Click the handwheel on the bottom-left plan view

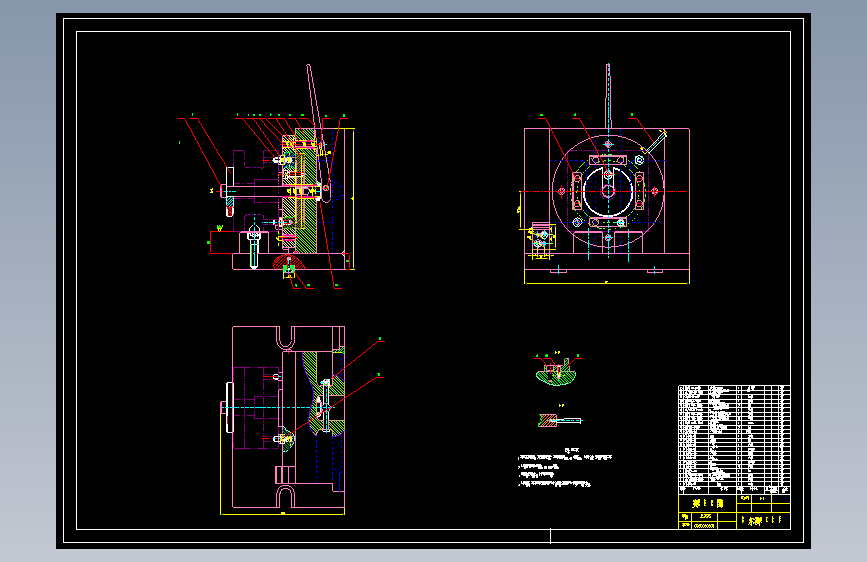point(229,408)
